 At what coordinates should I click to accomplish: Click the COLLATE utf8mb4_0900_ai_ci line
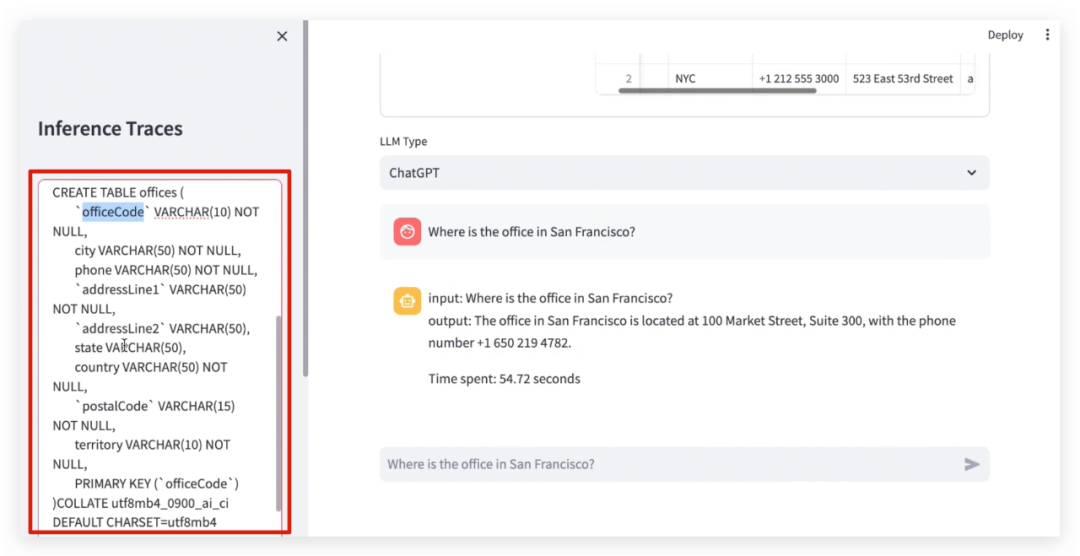(x=141, y=503)
